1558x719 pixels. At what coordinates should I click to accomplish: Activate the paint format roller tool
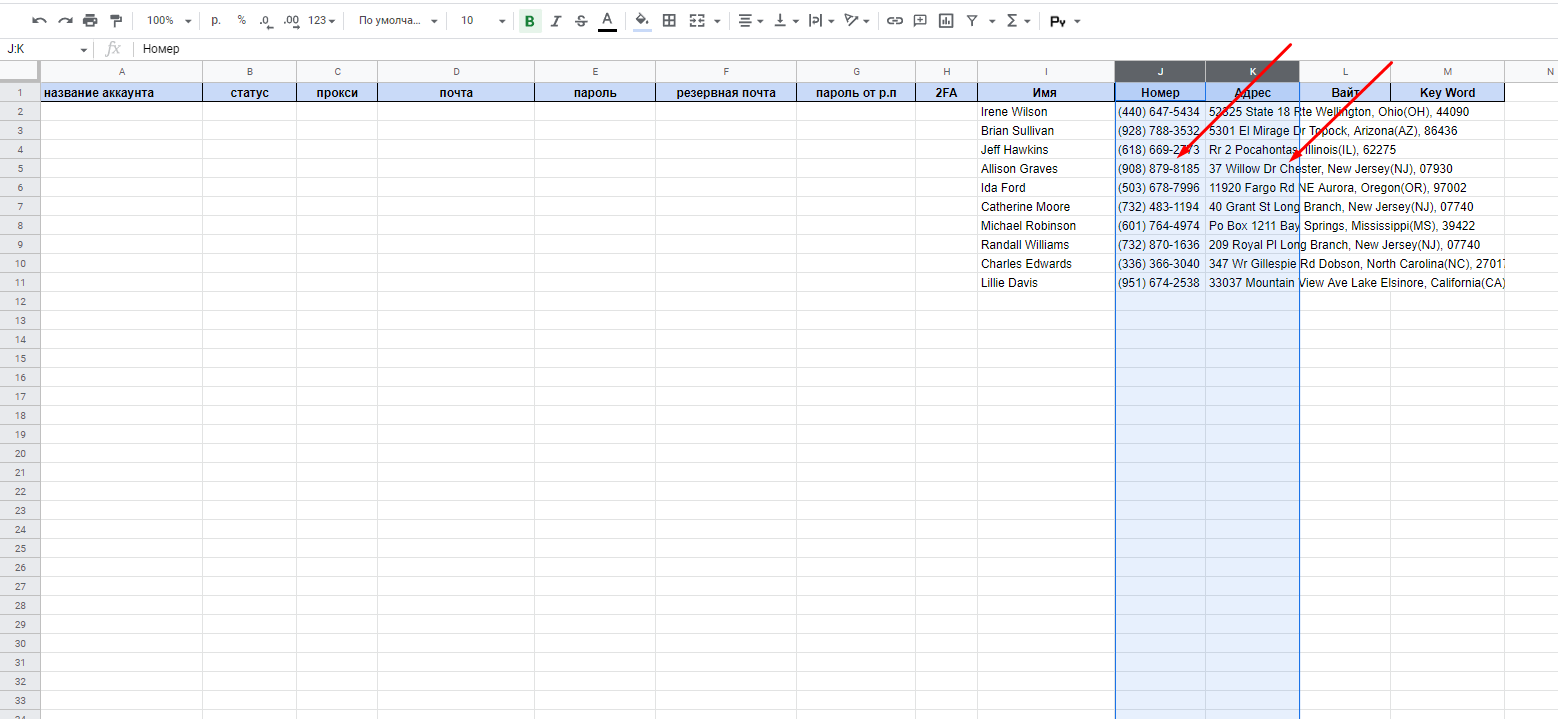pyautogui.click(x=116, y=20)
